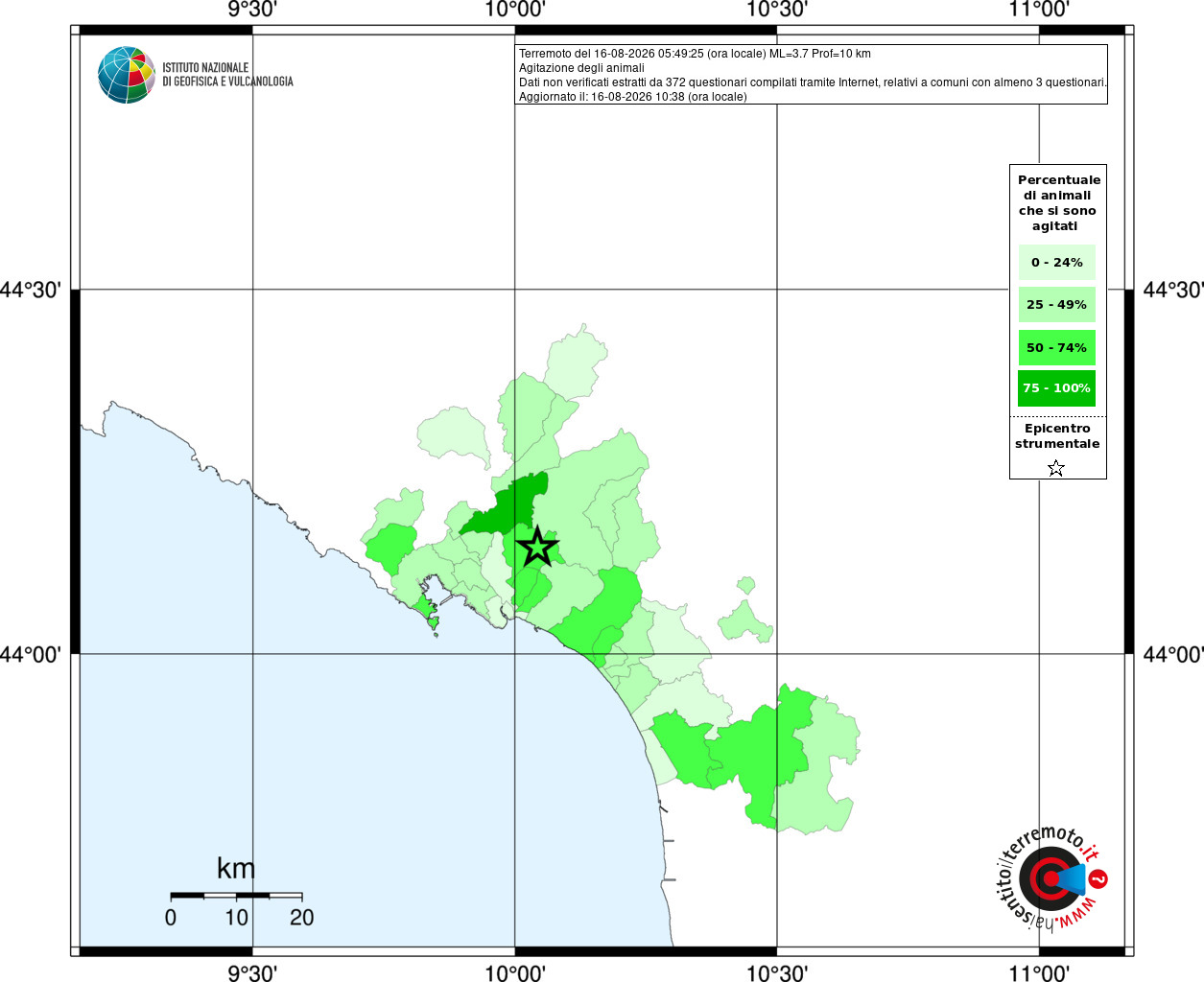Screen dimensions: 1204x982
Task: Click the '20' value on the scale bar
Action: tap(301, 918)
